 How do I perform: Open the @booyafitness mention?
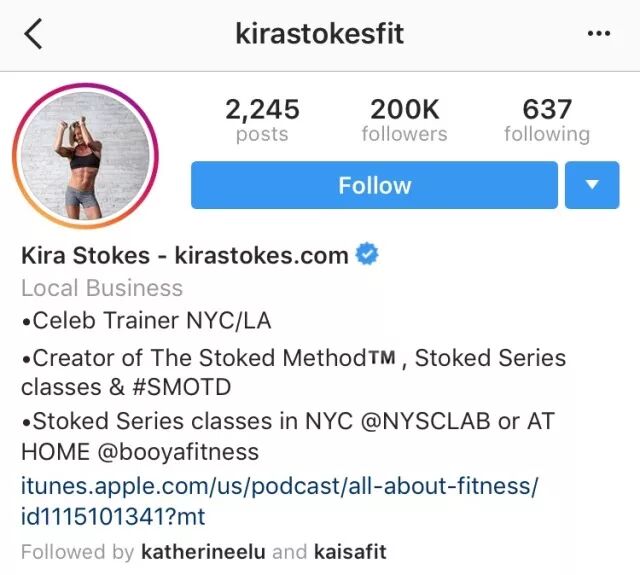[x=178, y=452]
